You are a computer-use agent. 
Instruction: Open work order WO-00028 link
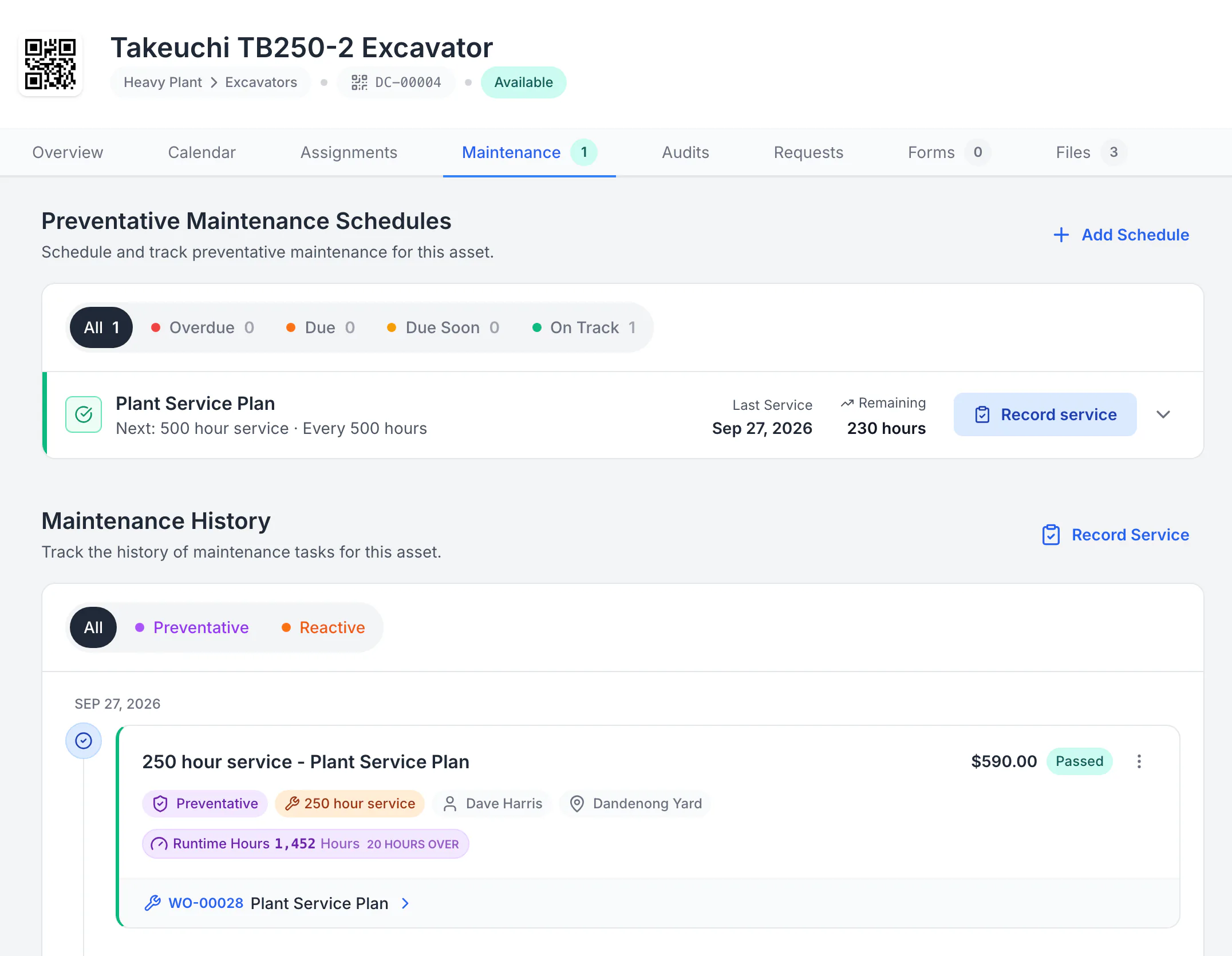206,903
